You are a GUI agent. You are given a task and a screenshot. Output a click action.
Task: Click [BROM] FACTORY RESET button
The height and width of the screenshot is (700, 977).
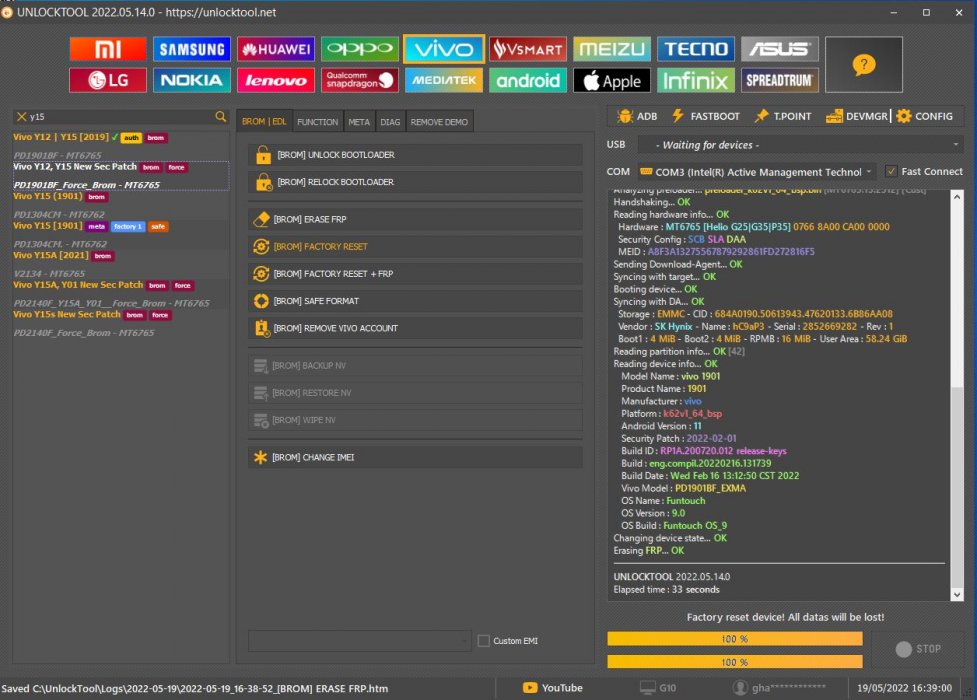tap(416, 247)
